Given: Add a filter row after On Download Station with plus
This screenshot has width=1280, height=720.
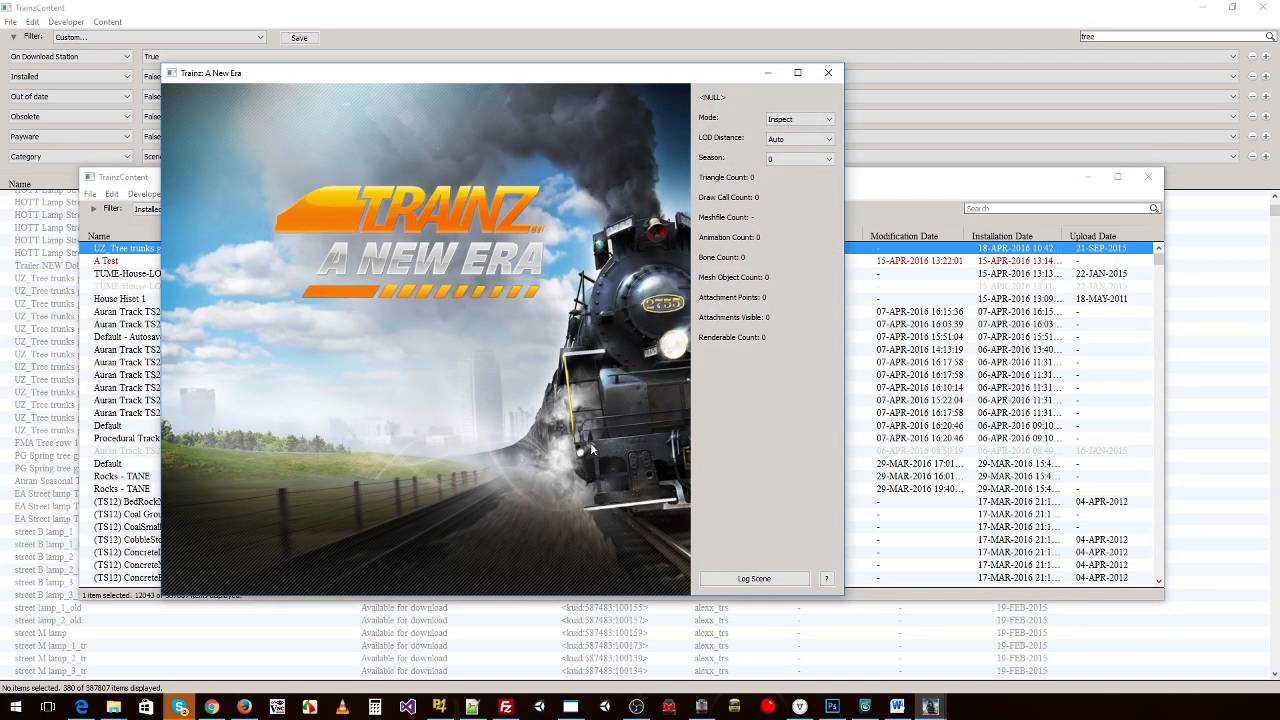Looking at the screenshot, I should (1266, 57).
